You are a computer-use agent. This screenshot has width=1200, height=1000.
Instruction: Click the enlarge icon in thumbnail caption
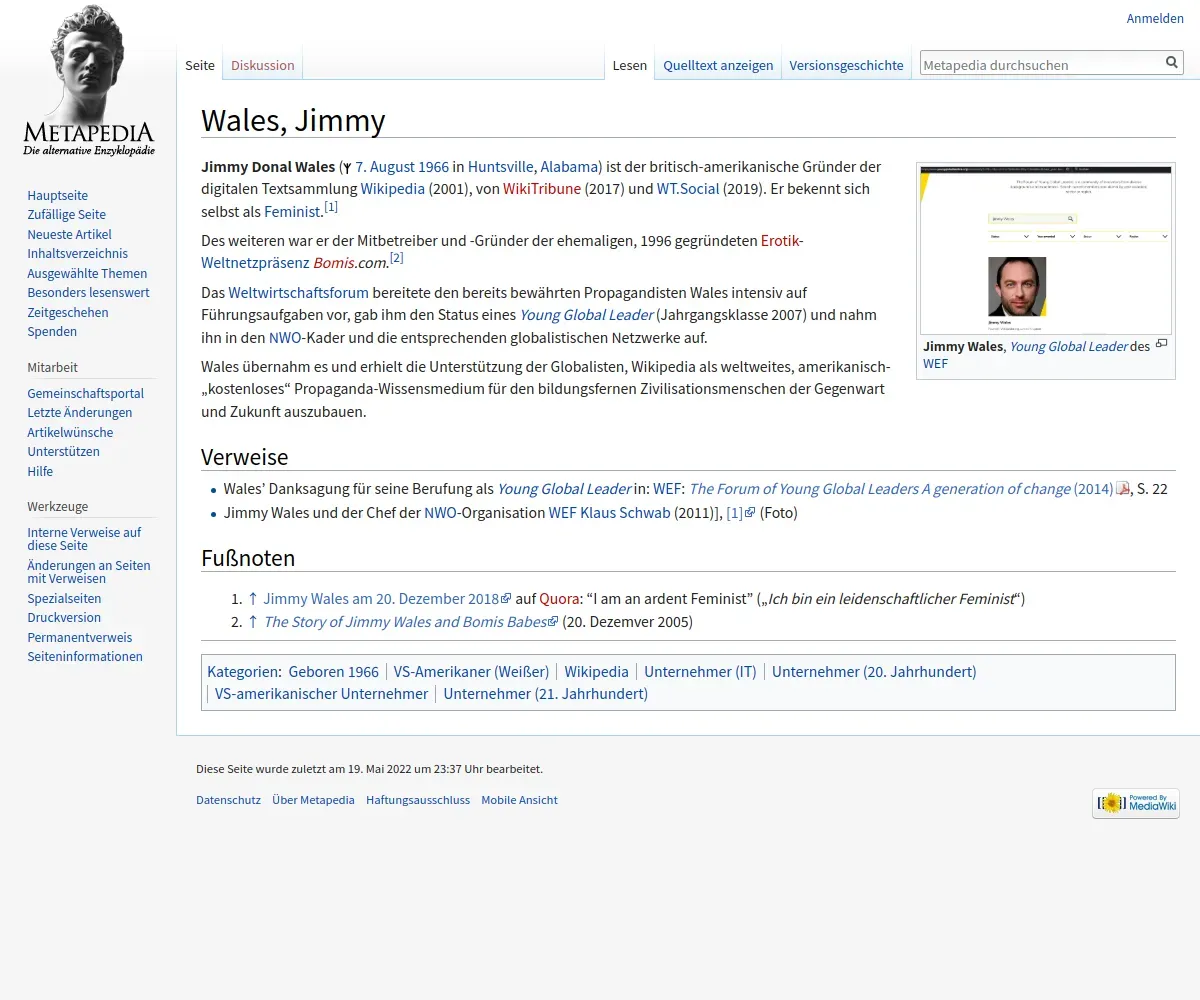click(1161, 344)
